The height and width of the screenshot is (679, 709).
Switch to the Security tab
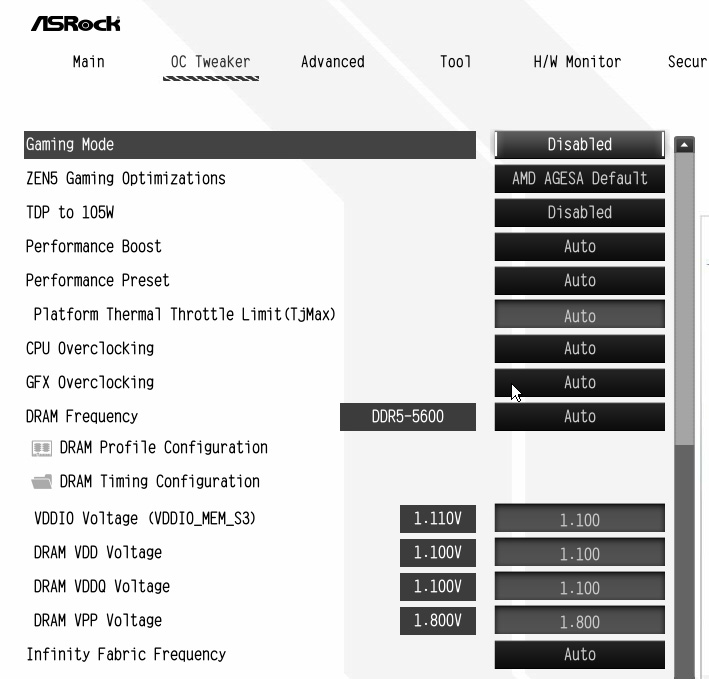[x=688, y=61]
